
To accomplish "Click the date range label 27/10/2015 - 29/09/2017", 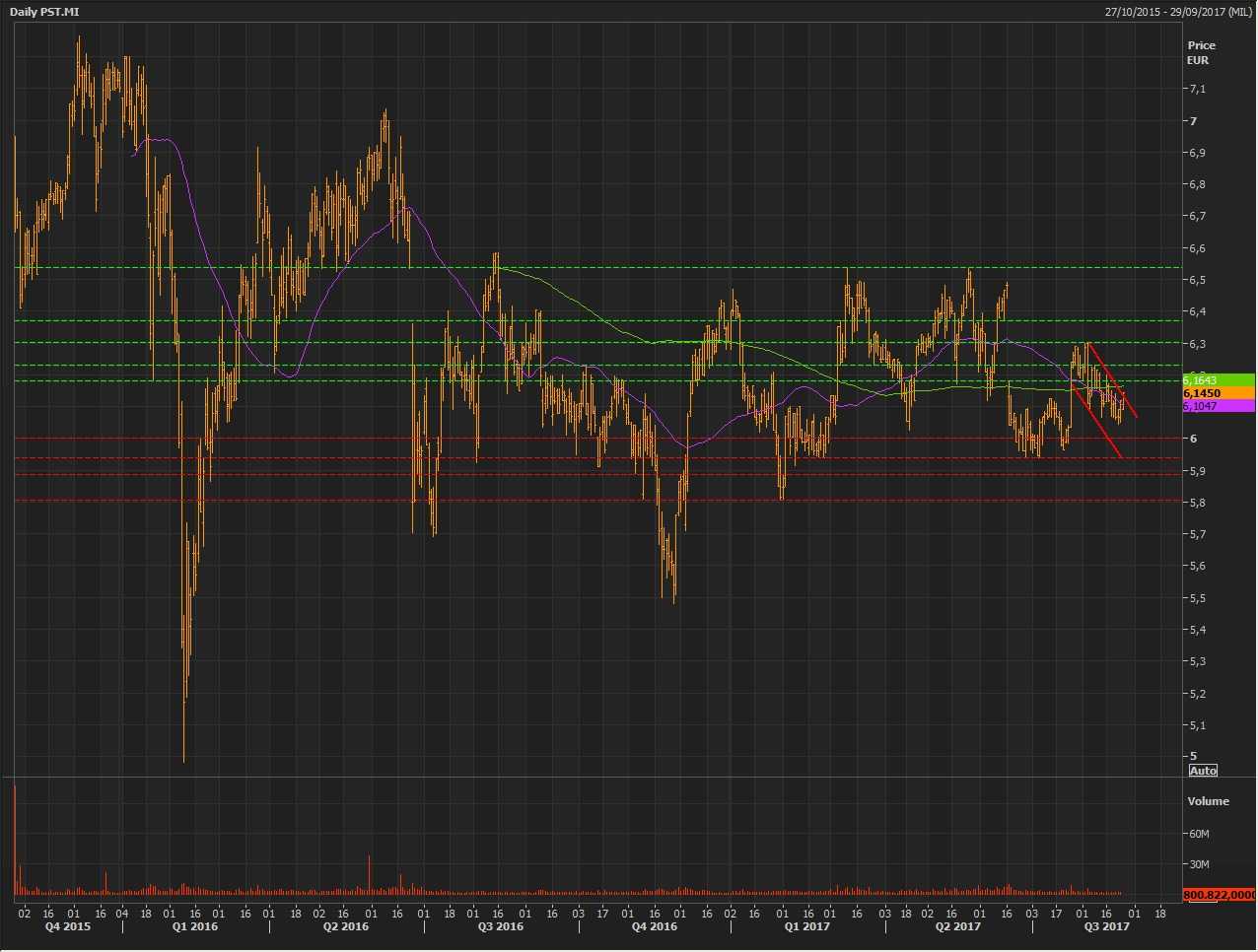I will [1177, 12].
